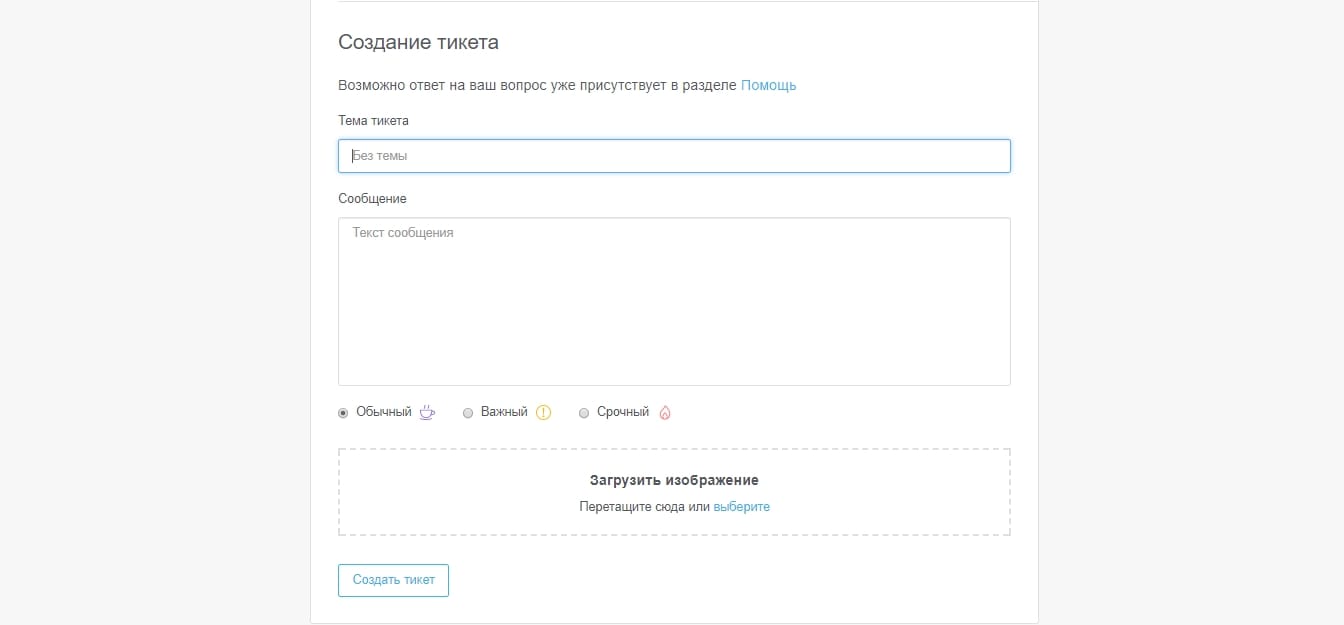Click the coffee cup icon next to Обычный

427,412
